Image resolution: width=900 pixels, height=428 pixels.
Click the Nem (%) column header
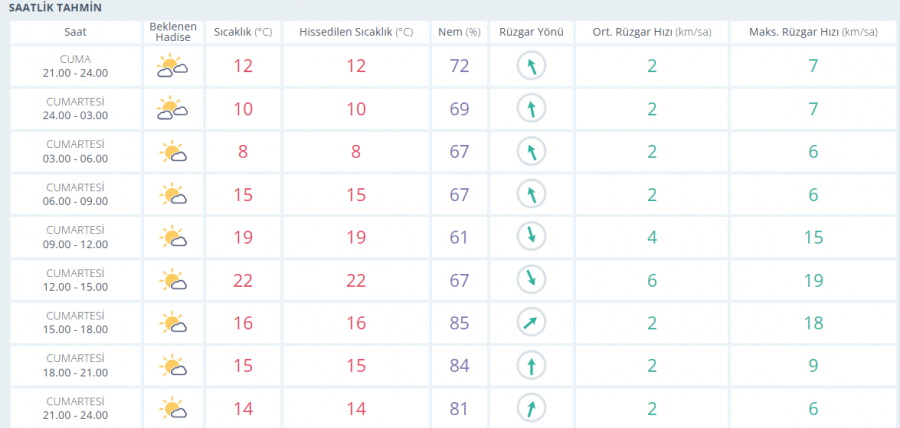click(x=459, y=32)
